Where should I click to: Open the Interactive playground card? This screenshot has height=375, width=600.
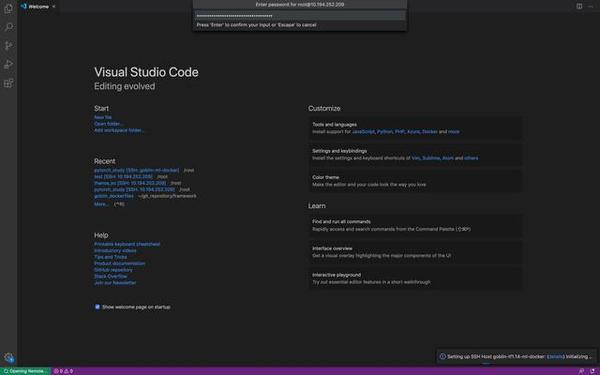(415, 278)
